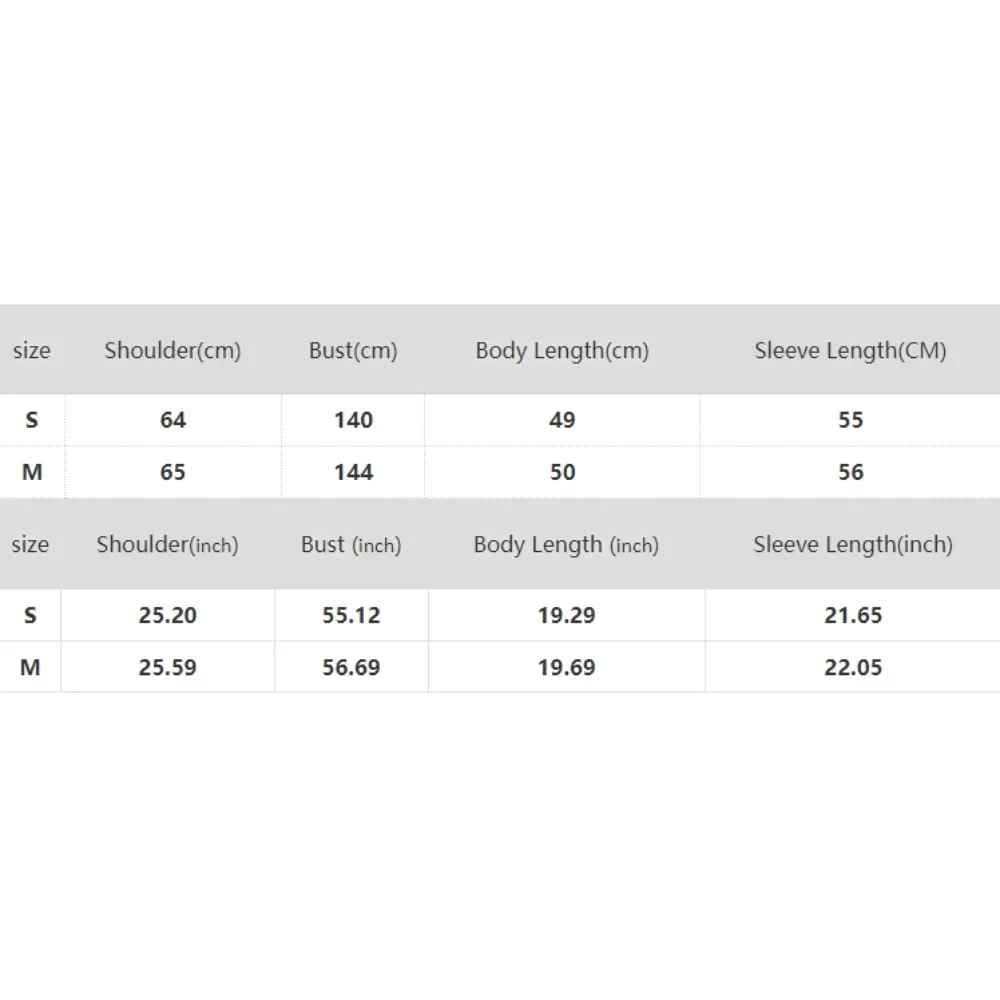The width and height of the screenshot is (1000, 1000).
Task: Select the S row in cm table
Action: point(32,420)
